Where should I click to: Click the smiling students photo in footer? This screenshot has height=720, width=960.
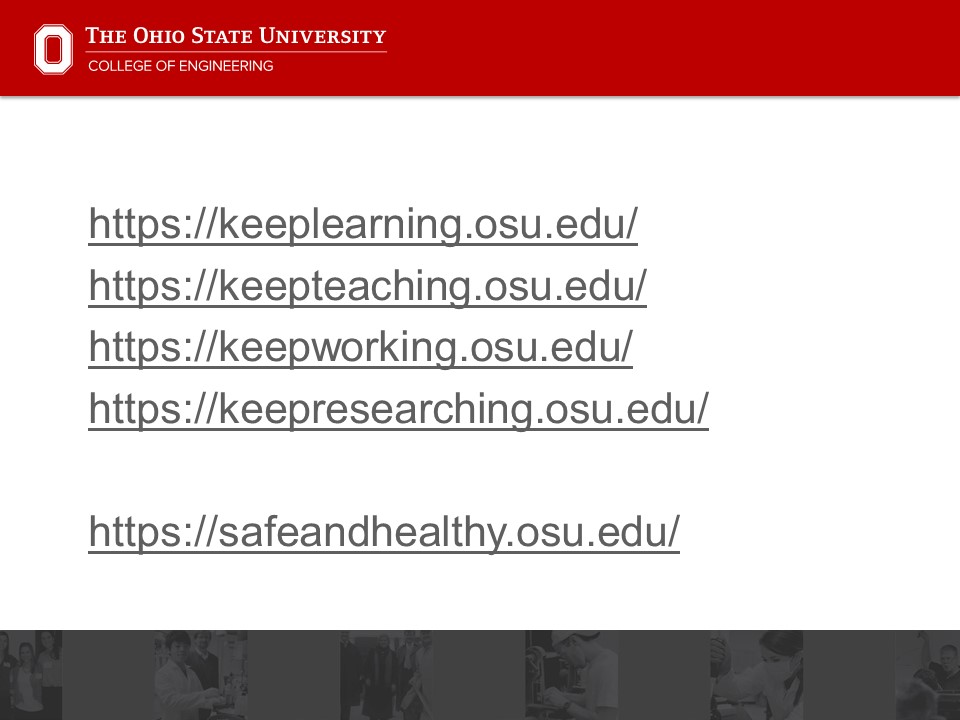point(30,675)
